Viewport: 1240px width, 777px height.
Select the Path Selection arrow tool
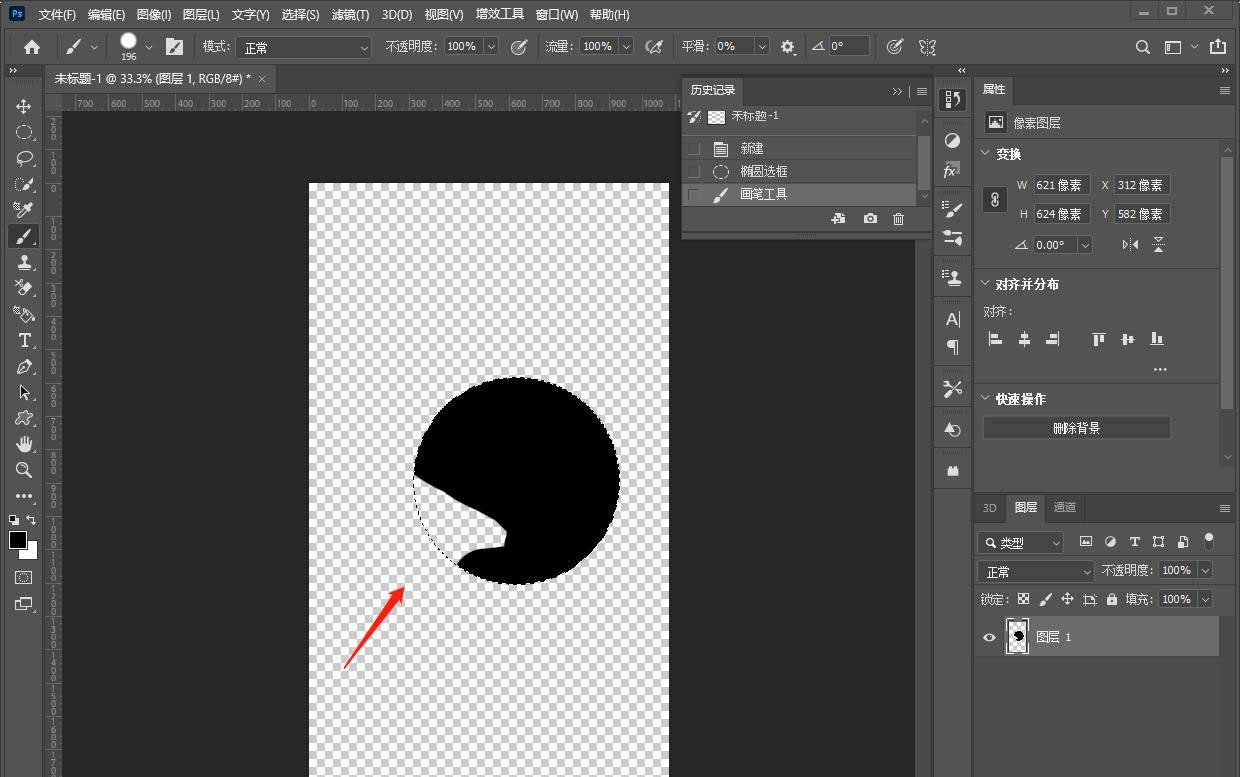pyautogui.click(x=24, y=392)
